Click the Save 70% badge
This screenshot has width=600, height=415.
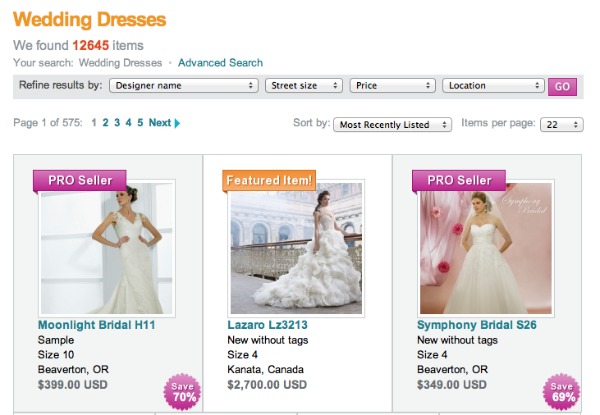point(182,392)
